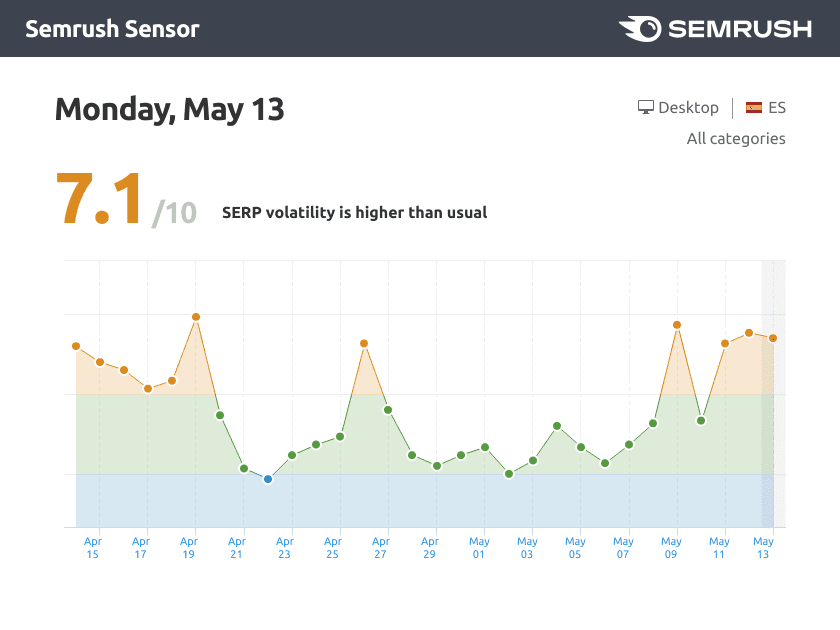Viewport: 840px width, 630px height.
Task: Click the green data point at May 04
Action: coord(557,426)
